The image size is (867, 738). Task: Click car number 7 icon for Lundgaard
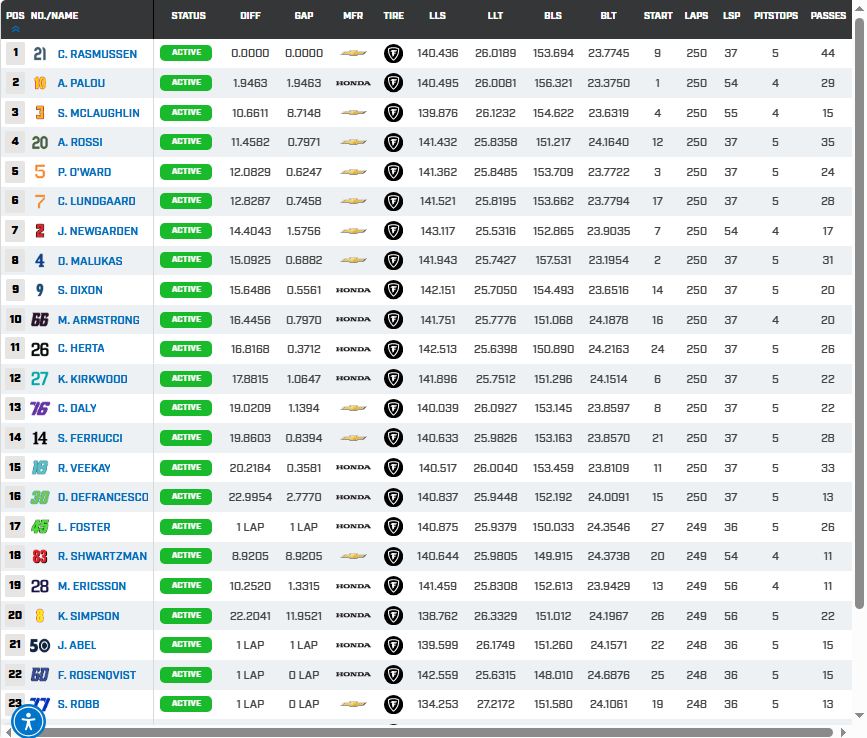(x=40, y=201)
